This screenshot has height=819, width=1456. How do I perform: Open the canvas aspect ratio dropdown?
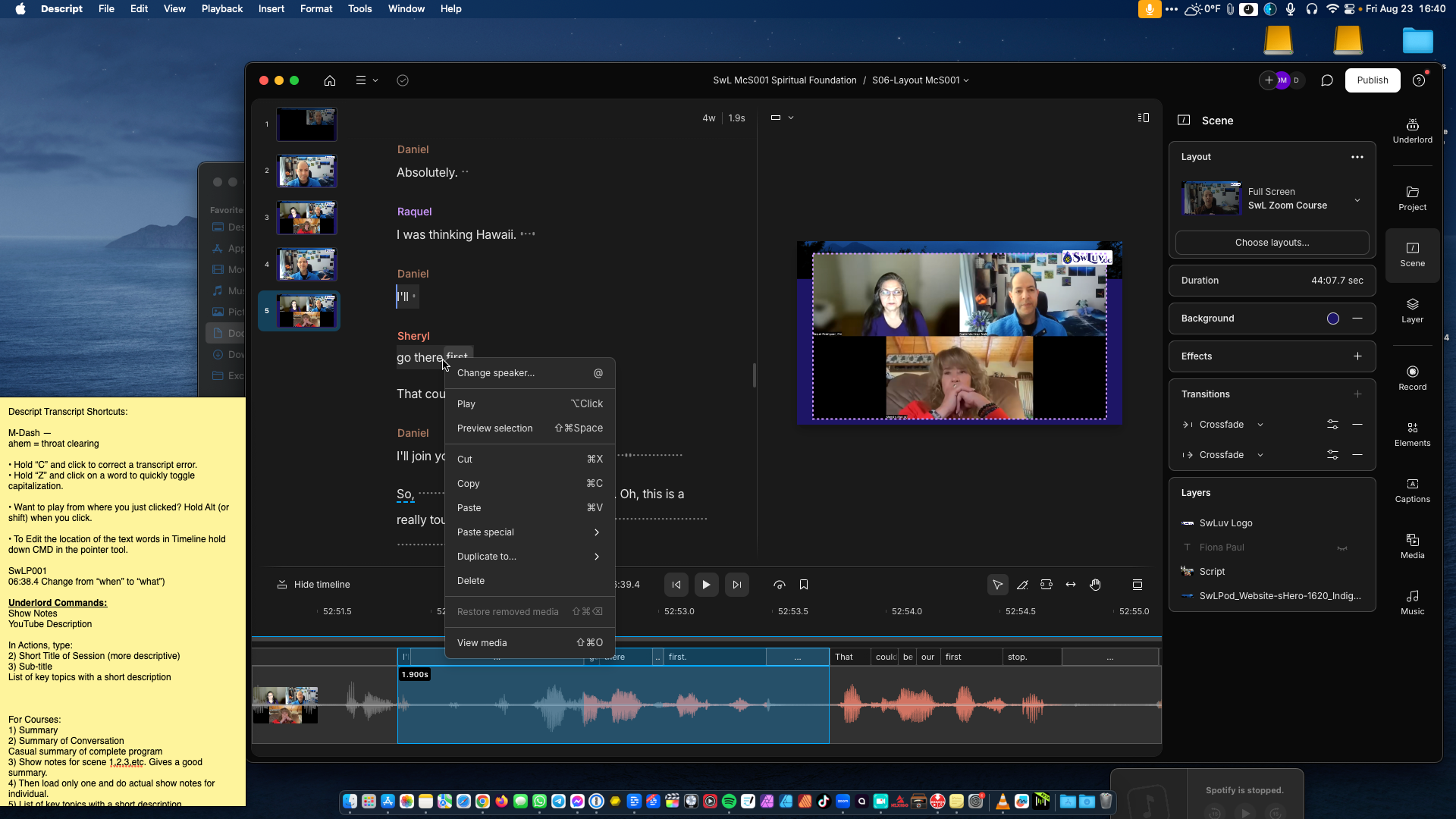pos(782,118)
